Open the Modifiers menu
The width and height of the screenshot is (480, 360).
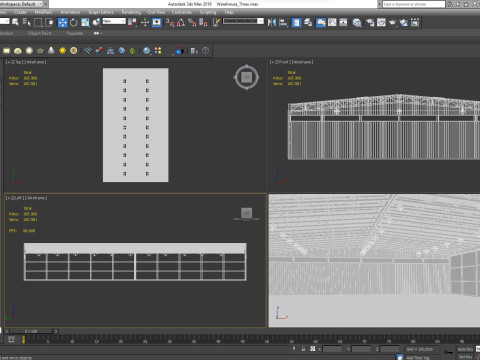43,12
